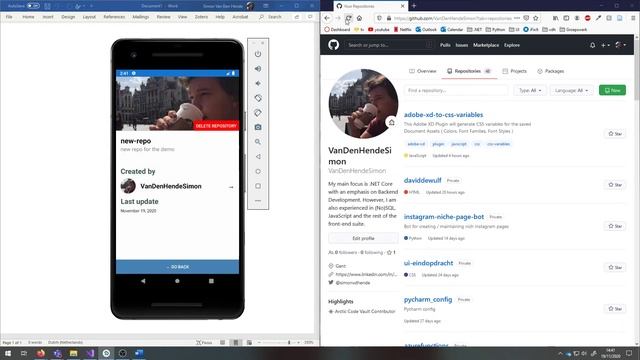Click Find a repository input field
The image size is (640, 360).
(456, 90)
